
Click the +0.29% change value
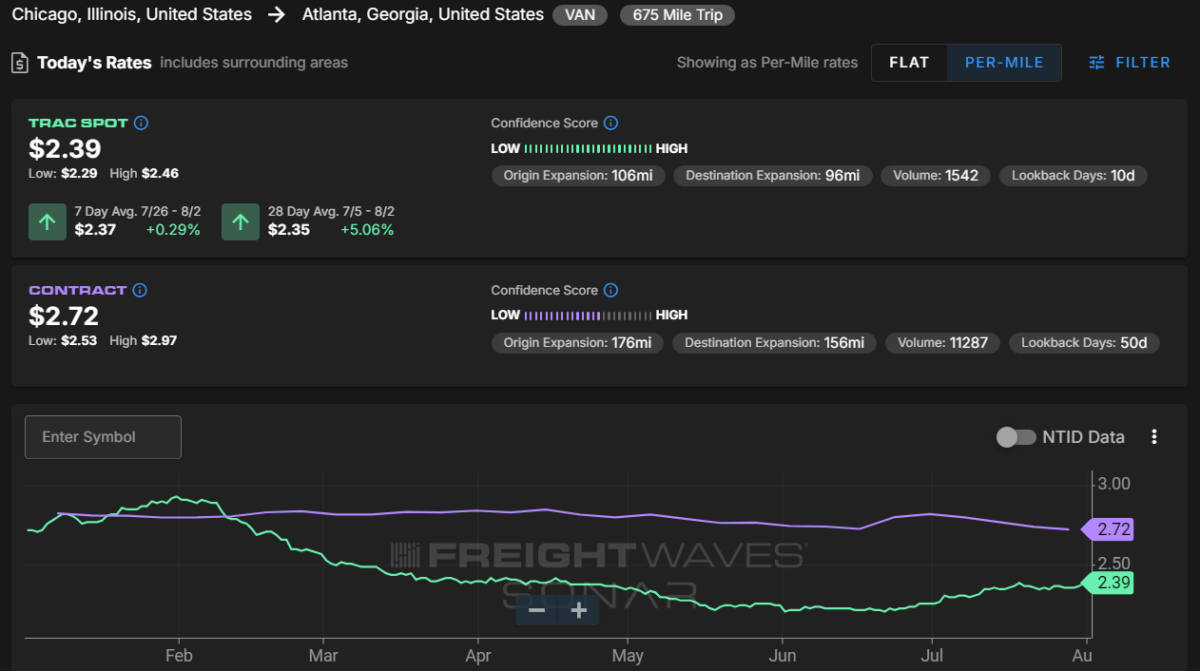pos(173,230)
